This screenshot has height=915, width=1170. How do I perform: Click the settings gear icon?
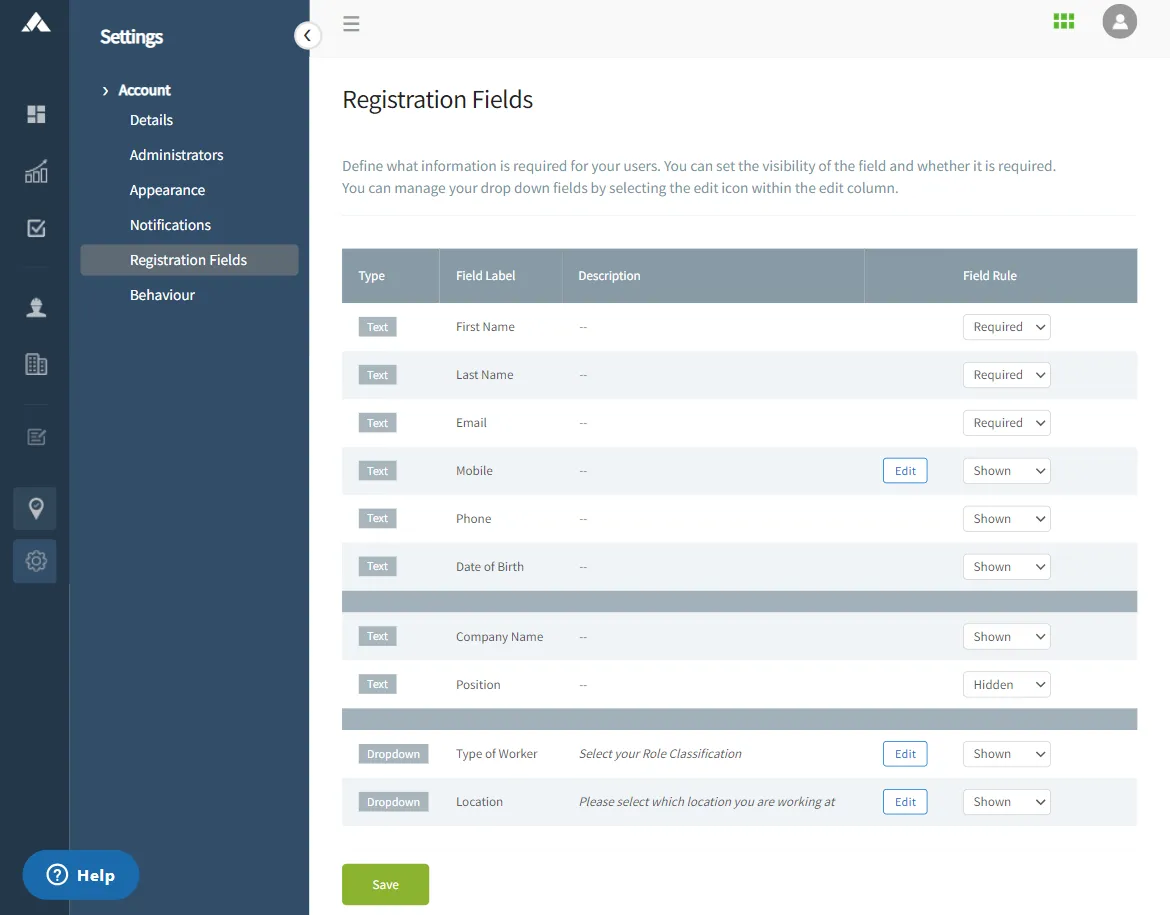coord(36,561)
